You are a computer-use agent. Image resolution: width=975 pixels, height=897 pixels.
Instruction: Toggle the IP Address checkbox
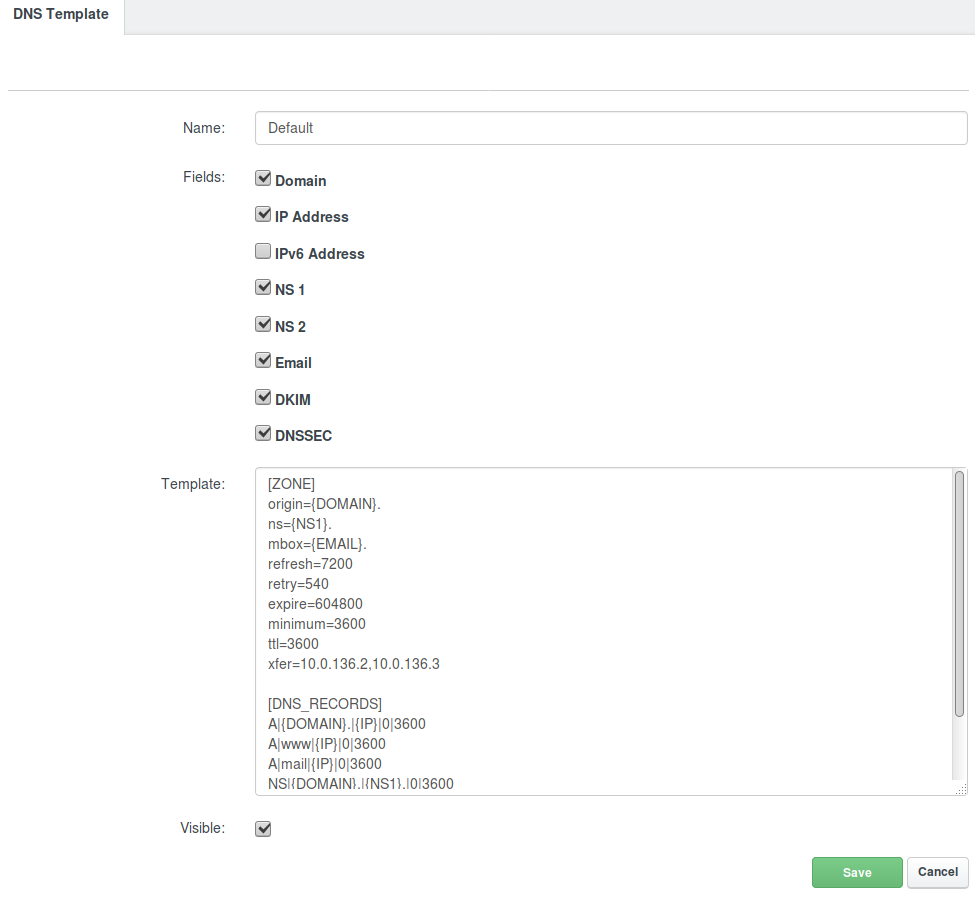pyautogui.click(x=263, y=214)
